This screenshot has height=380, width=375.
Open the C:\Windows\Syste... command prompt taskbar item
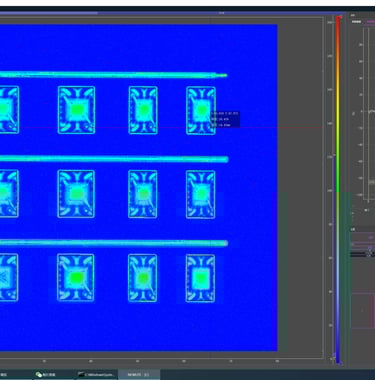tap(97, 375)
